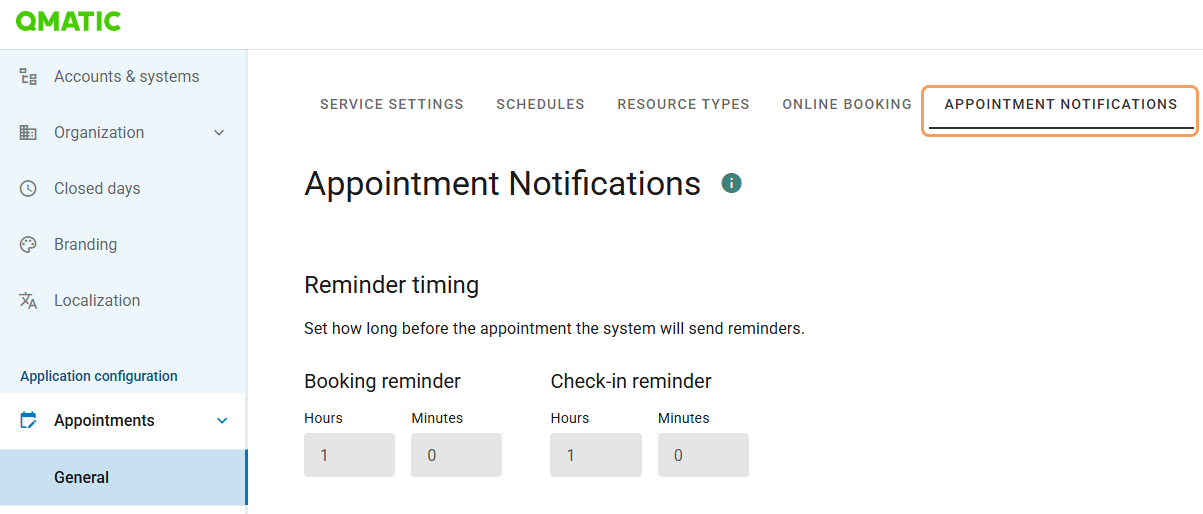
Task: Click the Accounts & systems tree icon
Action: pos(28,77)
